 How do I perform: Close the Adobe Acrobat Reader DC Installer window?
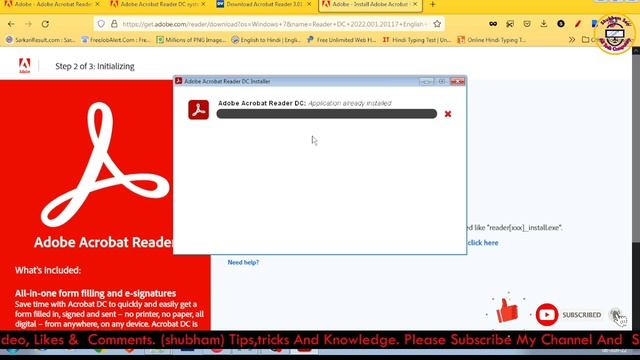458,82
